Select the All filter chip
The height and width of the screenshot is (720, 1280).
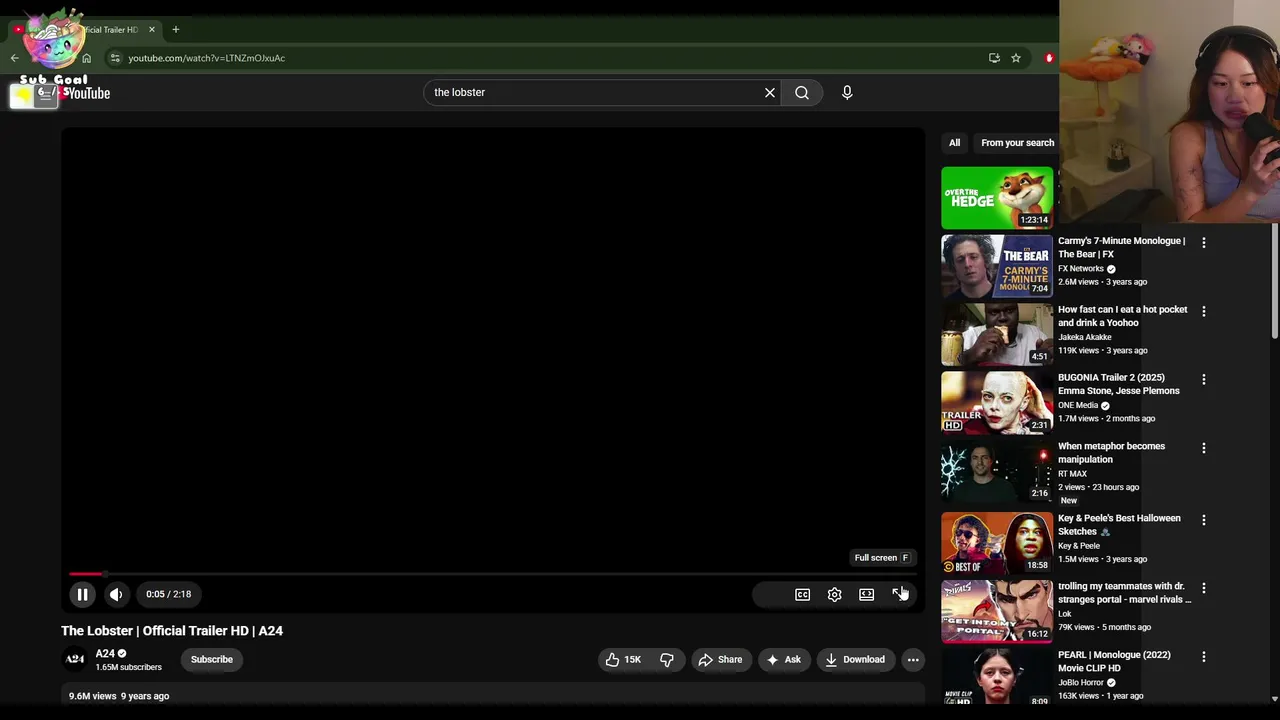click(x=955, y=142)
